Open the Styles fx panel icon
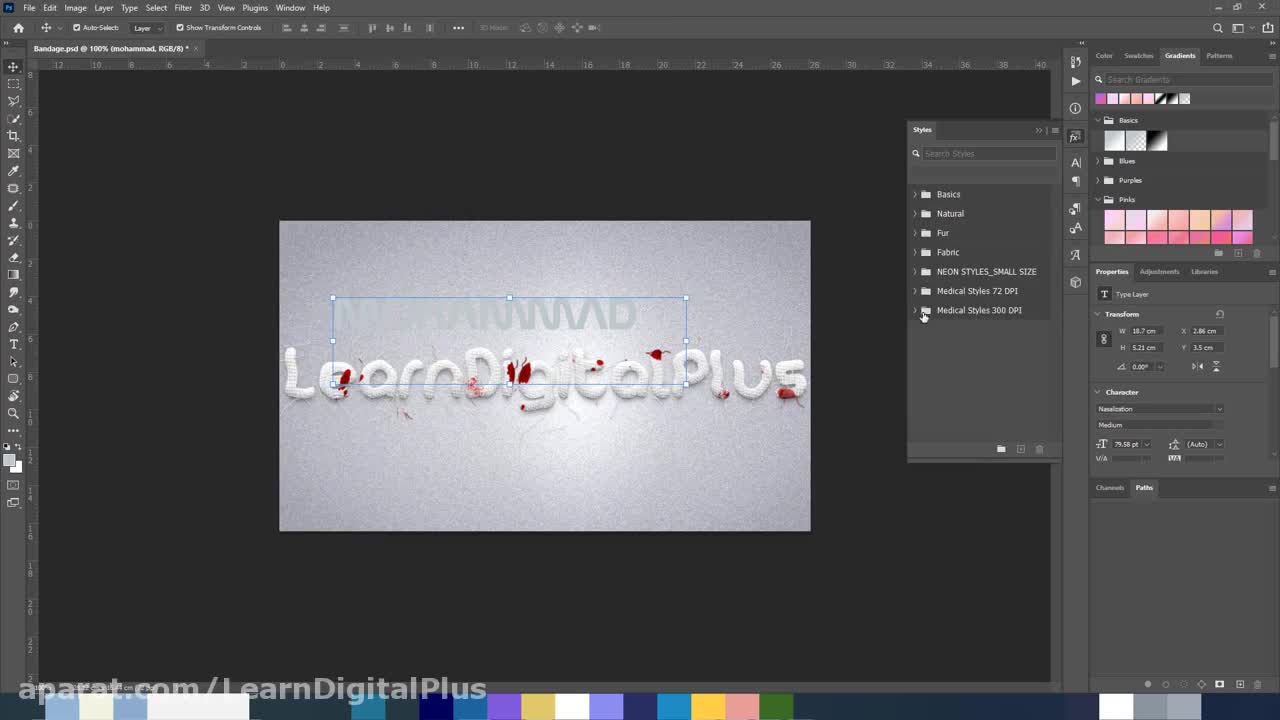Viewport: 1280px width, 720px height. pyautogui.click(x=1075, y=137)
